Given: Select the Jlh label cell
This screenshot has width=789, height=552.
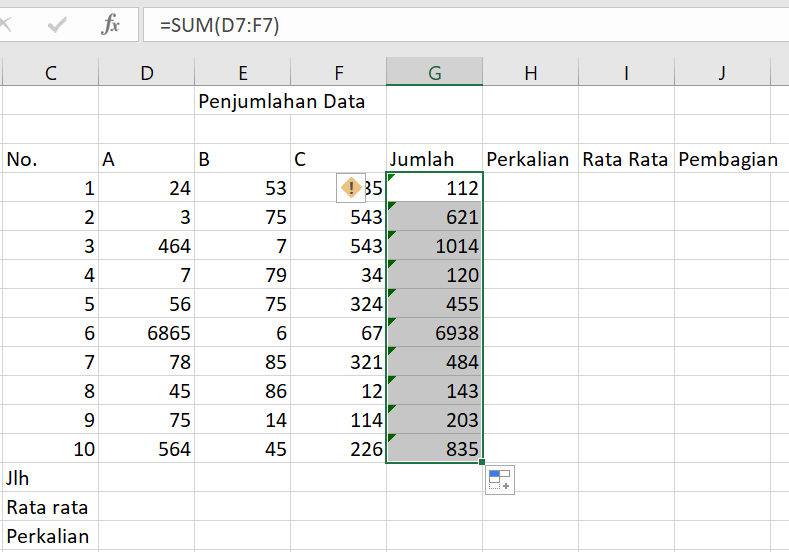Looking at the screenshot, I should pos(50,478).
